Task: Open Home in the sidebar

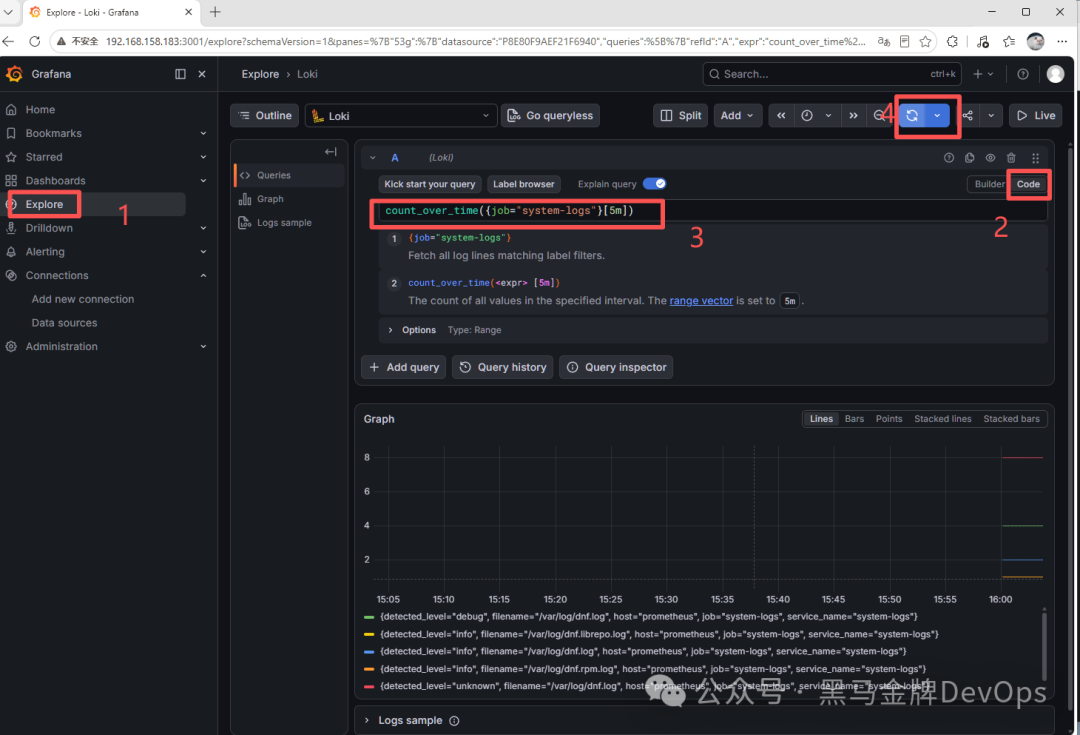Action: (40, 110)
